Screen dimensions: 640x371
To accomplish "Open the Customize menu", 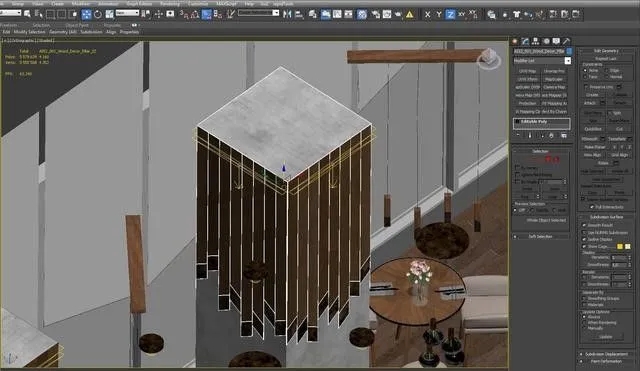I will click(198, 4).
